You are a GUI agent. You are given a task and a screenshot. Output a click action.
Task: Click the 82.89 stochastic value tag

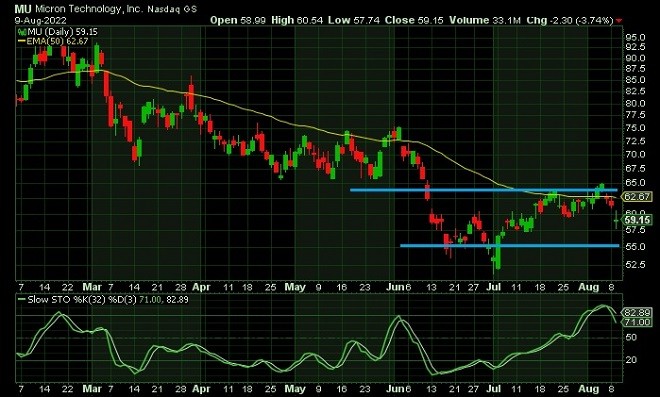point(636,313)
